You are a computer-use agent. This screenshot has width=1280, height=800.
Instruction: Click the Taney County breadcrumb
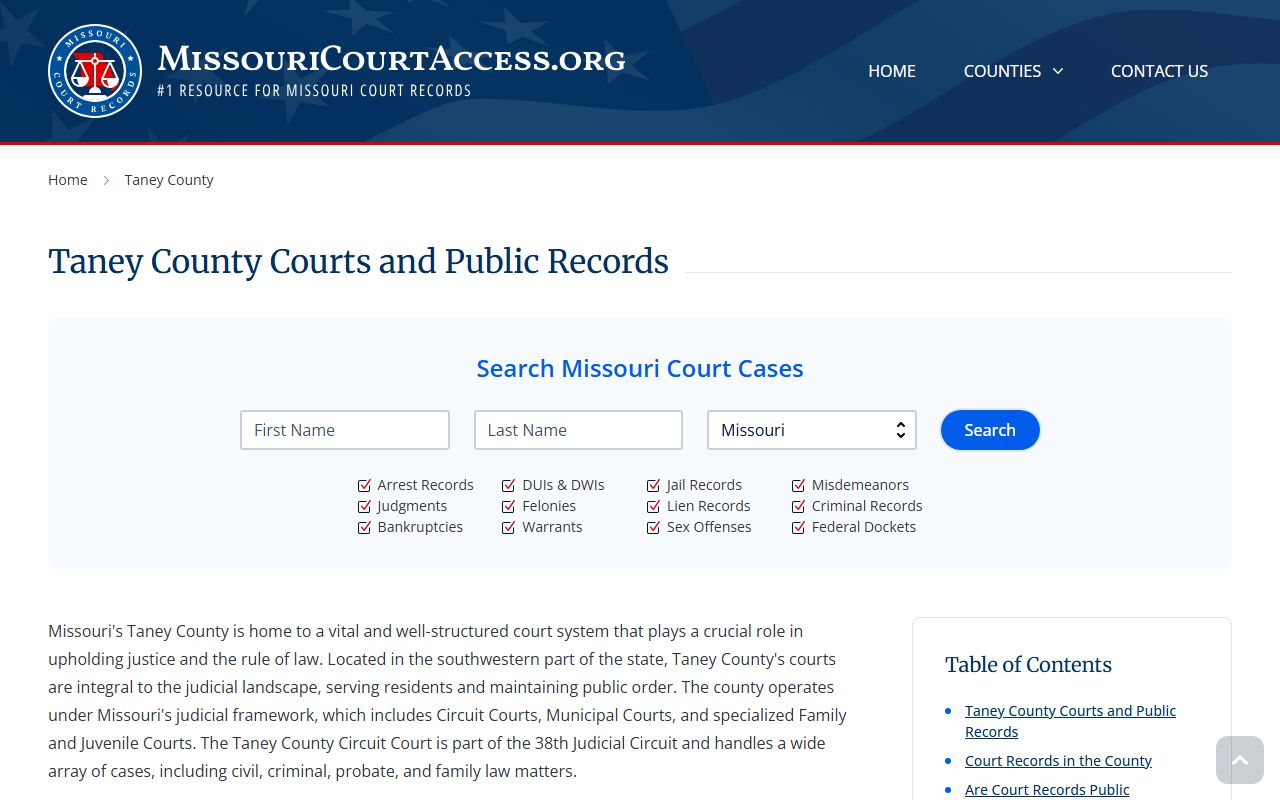(169, 180)
